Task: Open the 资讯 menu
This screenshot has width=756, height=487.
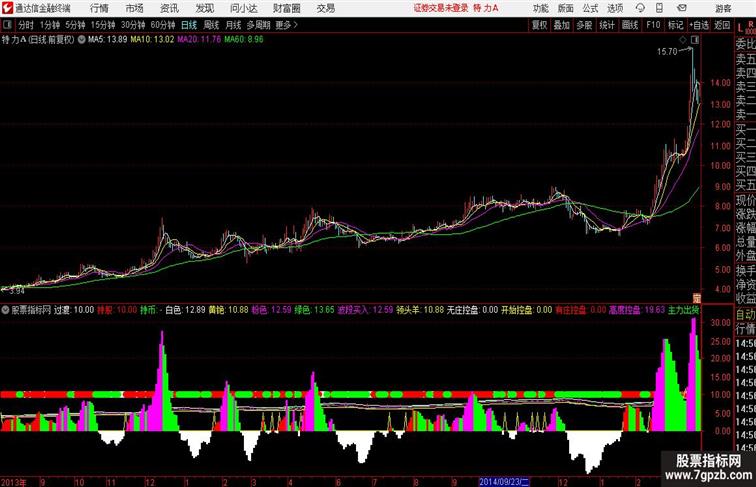Action: [169, 8]
